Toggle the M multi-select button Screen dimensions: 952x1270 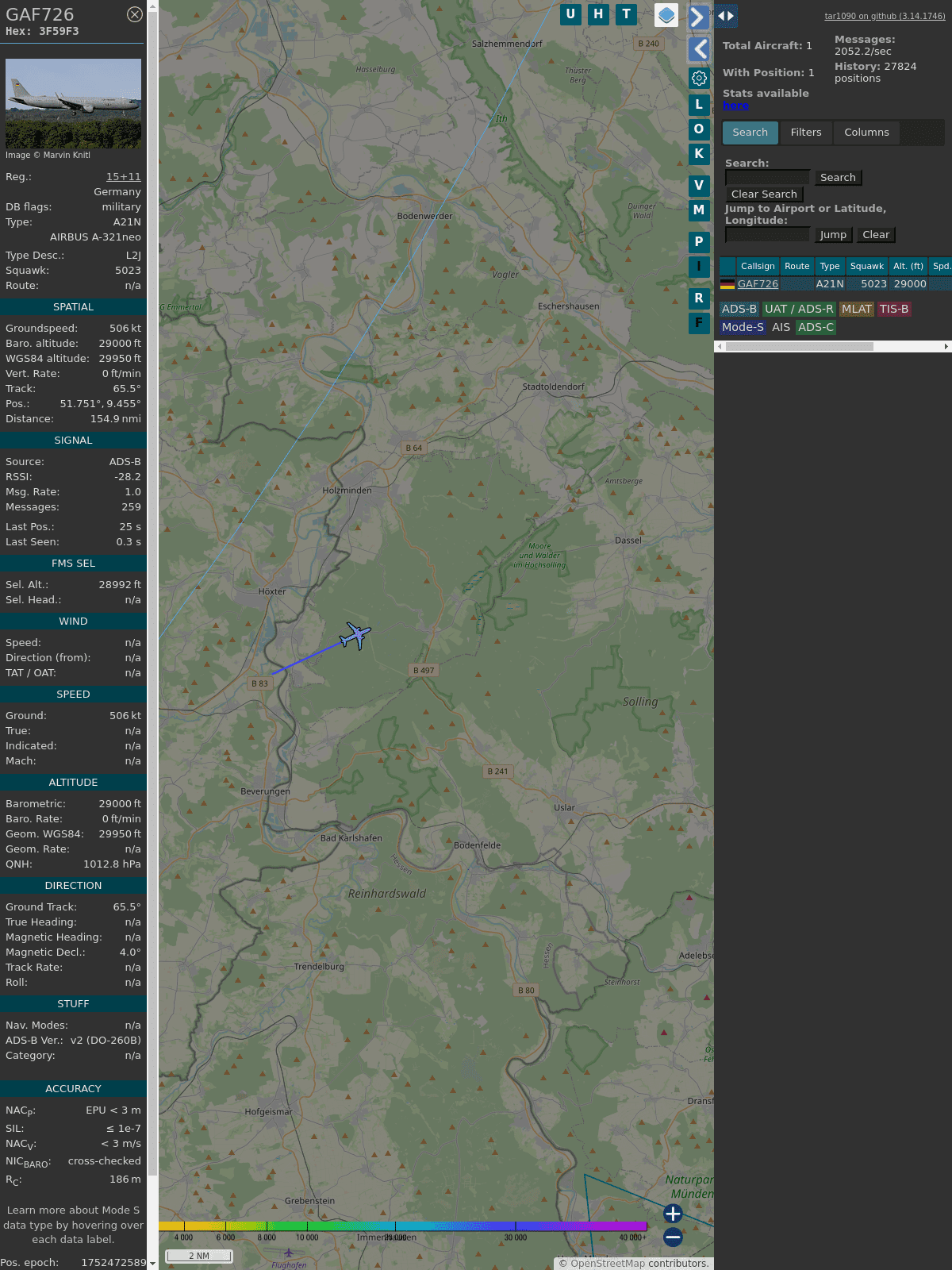click(699, 210)
